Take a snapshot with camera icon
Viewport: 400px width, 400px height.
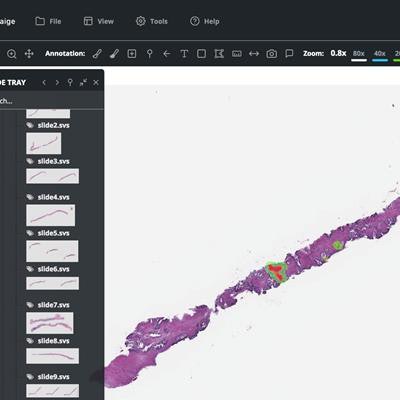point(272,54)
